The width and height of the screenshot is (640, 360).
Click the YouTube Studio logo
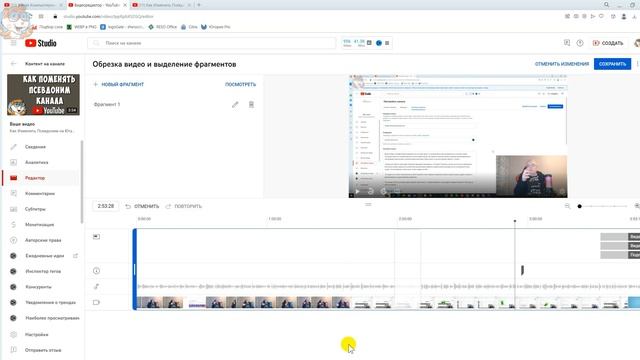[x=40, y=43]
